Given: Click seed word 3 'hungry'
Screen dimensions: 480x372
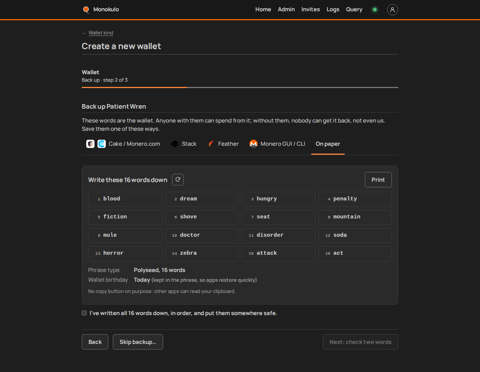Looking at the screenshot, I should point(278,199).
